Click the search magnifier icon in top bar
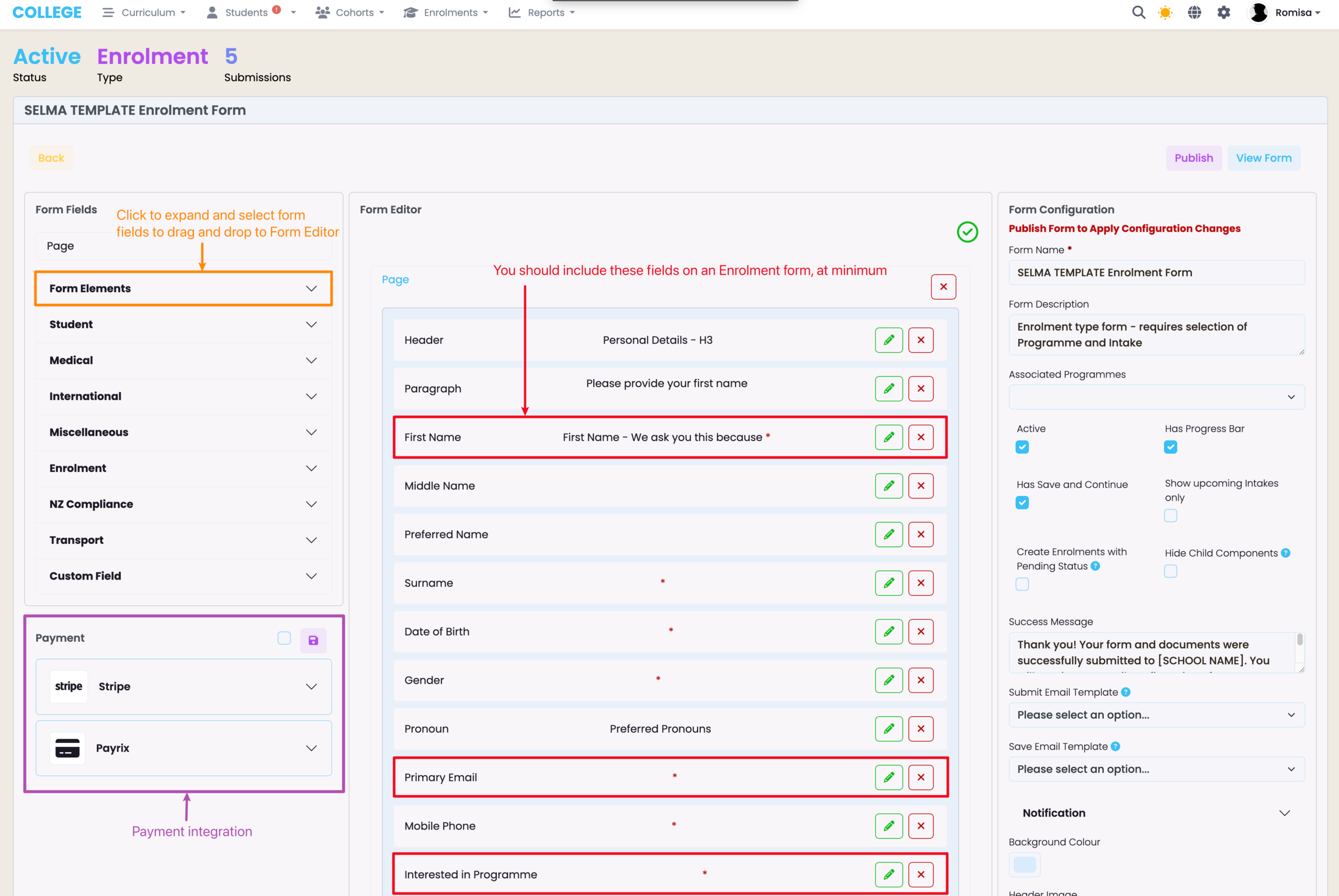 coord(1138,13)
